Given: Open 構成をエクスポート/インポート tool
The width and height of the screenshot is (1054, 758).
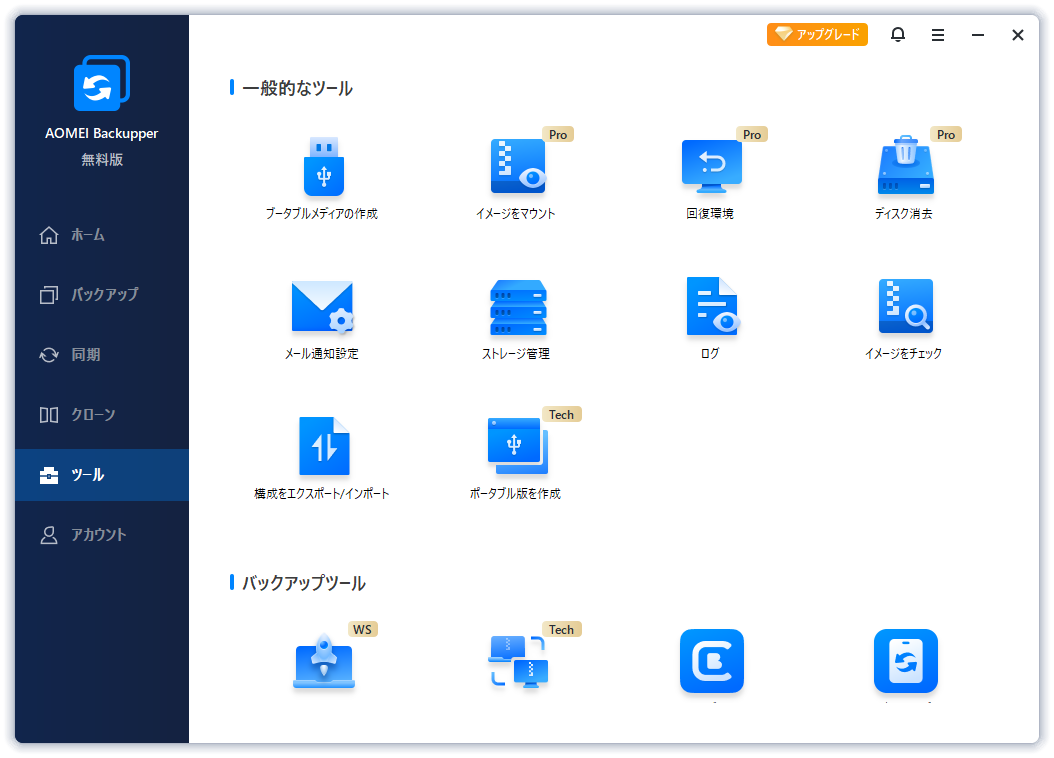Looking at the screenshot, I should click(x=324, y=446).
